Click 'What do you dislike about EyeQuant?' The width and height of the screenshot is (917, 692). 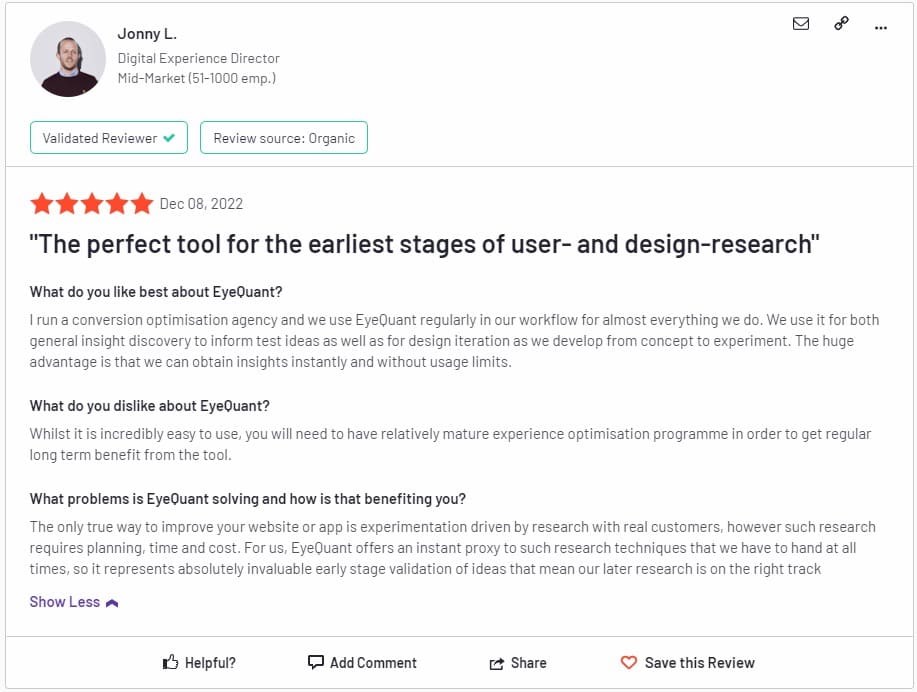pos(150,406)
